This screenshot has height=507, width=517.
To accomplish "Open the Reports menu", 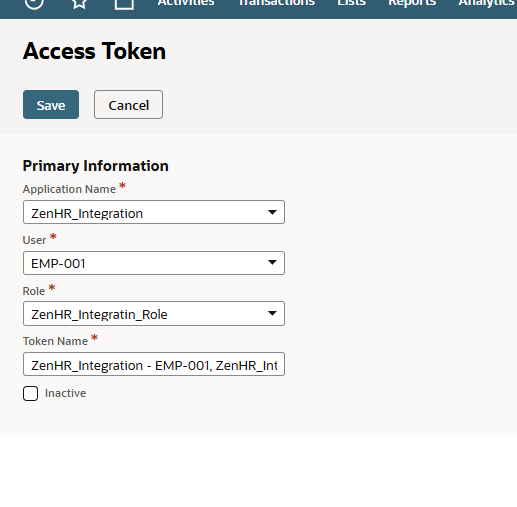I will [x=412, y=3].
